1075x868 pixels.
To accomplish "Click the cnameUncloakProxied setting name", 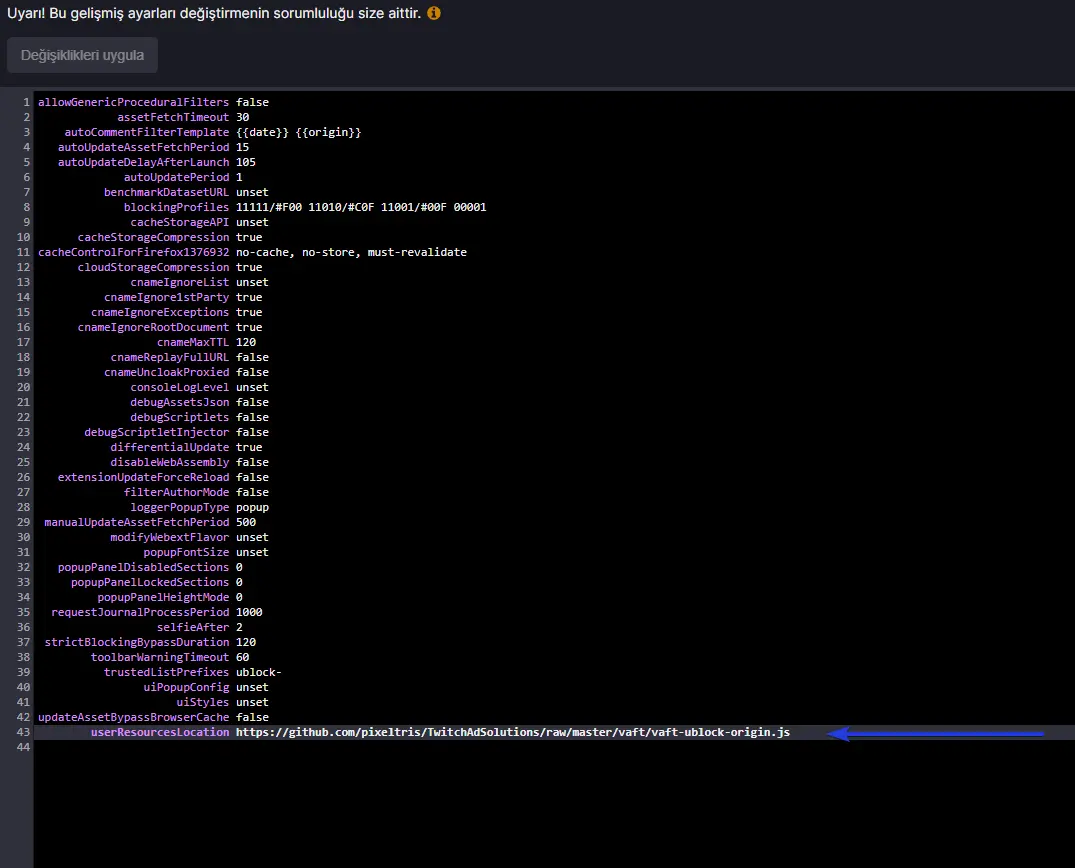I will 167,372.
